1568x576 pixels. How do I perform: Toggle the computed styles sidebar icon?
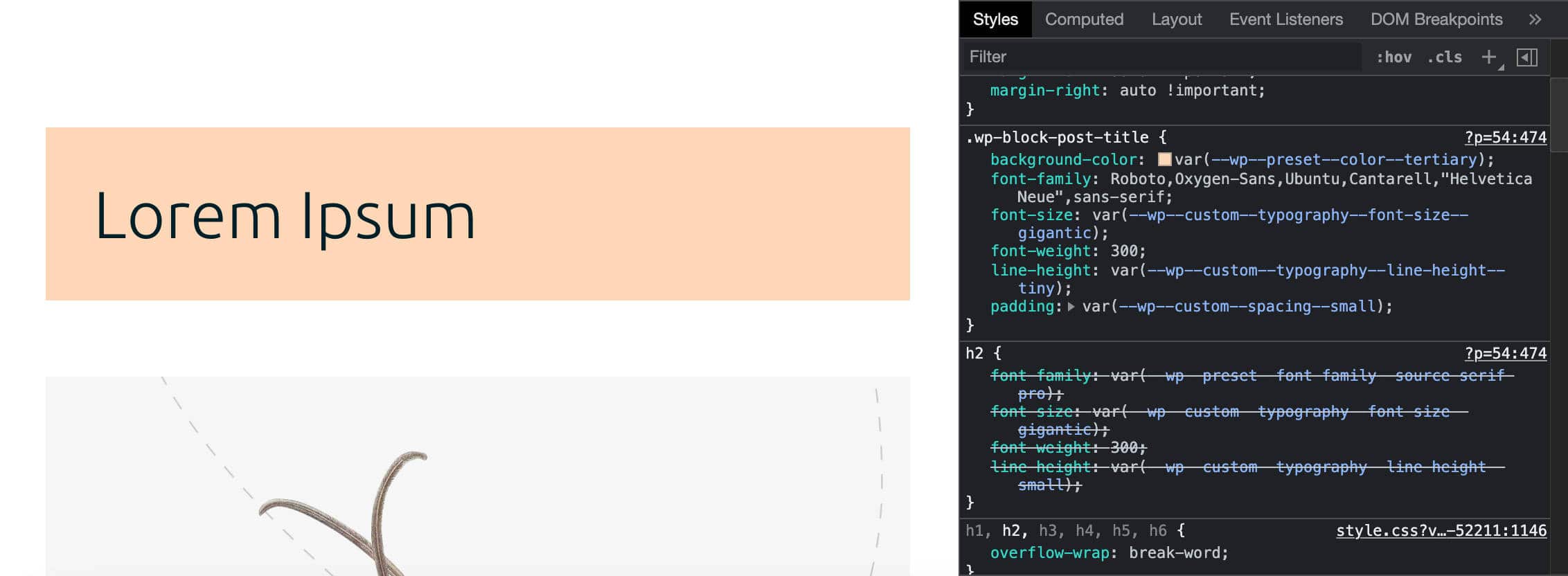tap(1526, 57)
